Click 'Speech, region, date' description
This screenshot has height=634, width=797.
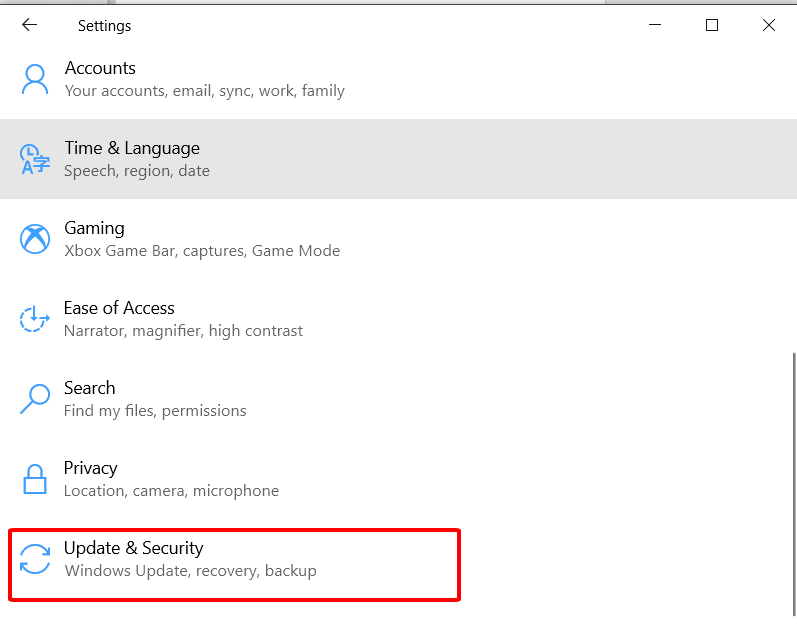[137, 171]
